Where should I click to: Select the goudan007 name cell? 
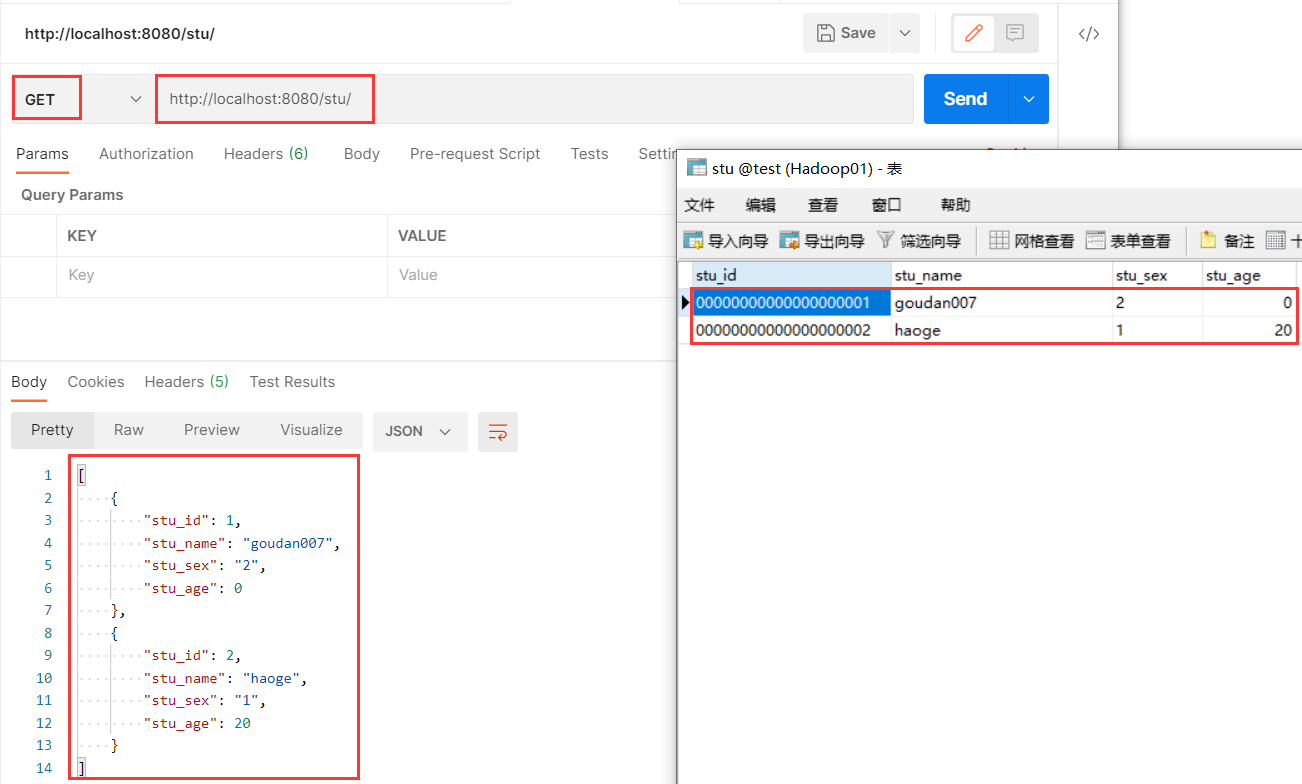click(1001, 302)
